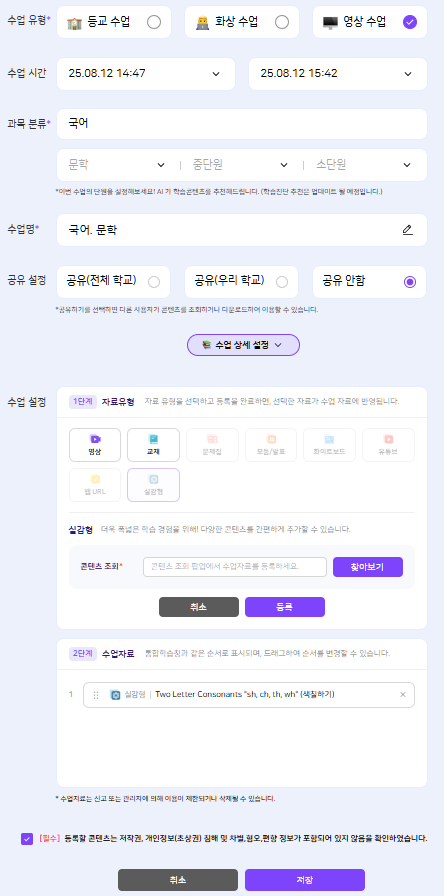Select 공유(우리 학교) sharing option
The height and width of the screenshot is (896, 444).
[282, 282]
